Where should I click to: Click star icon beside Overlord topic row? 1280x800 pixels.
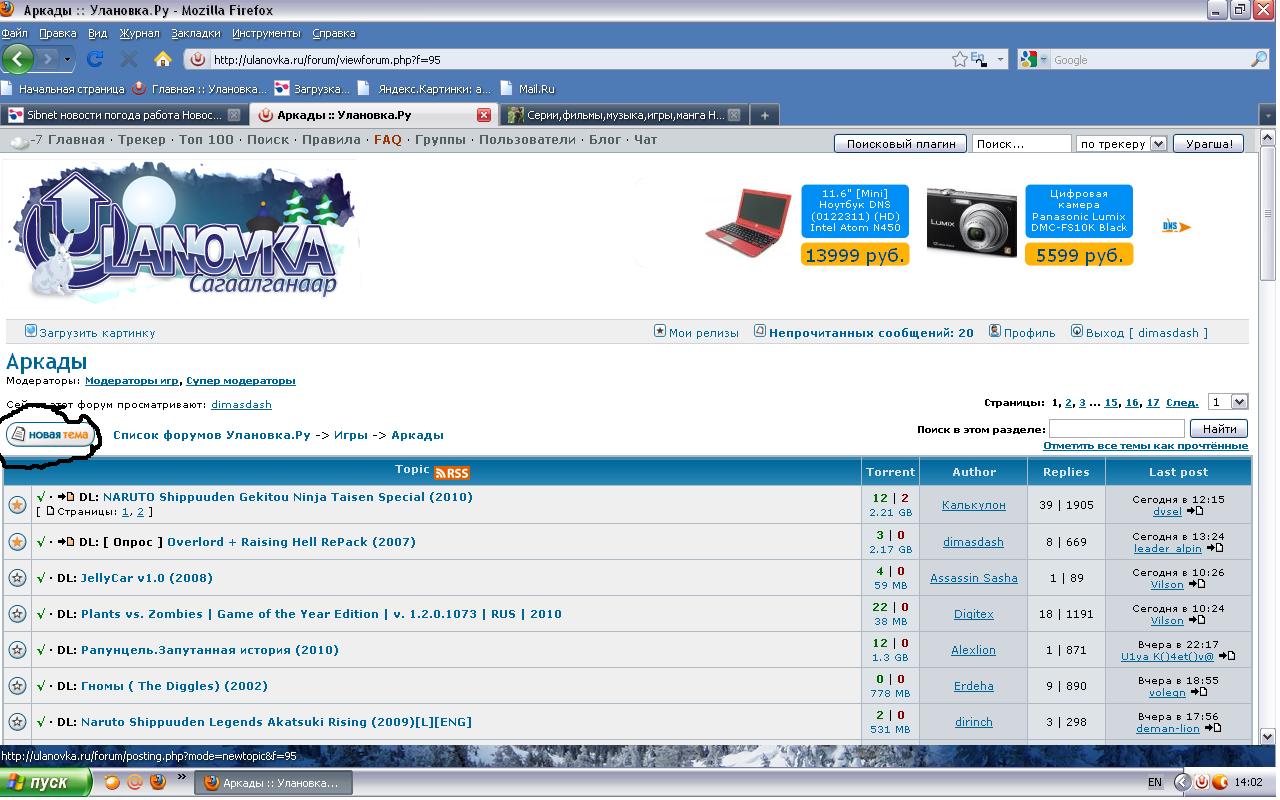coord(17,542)
